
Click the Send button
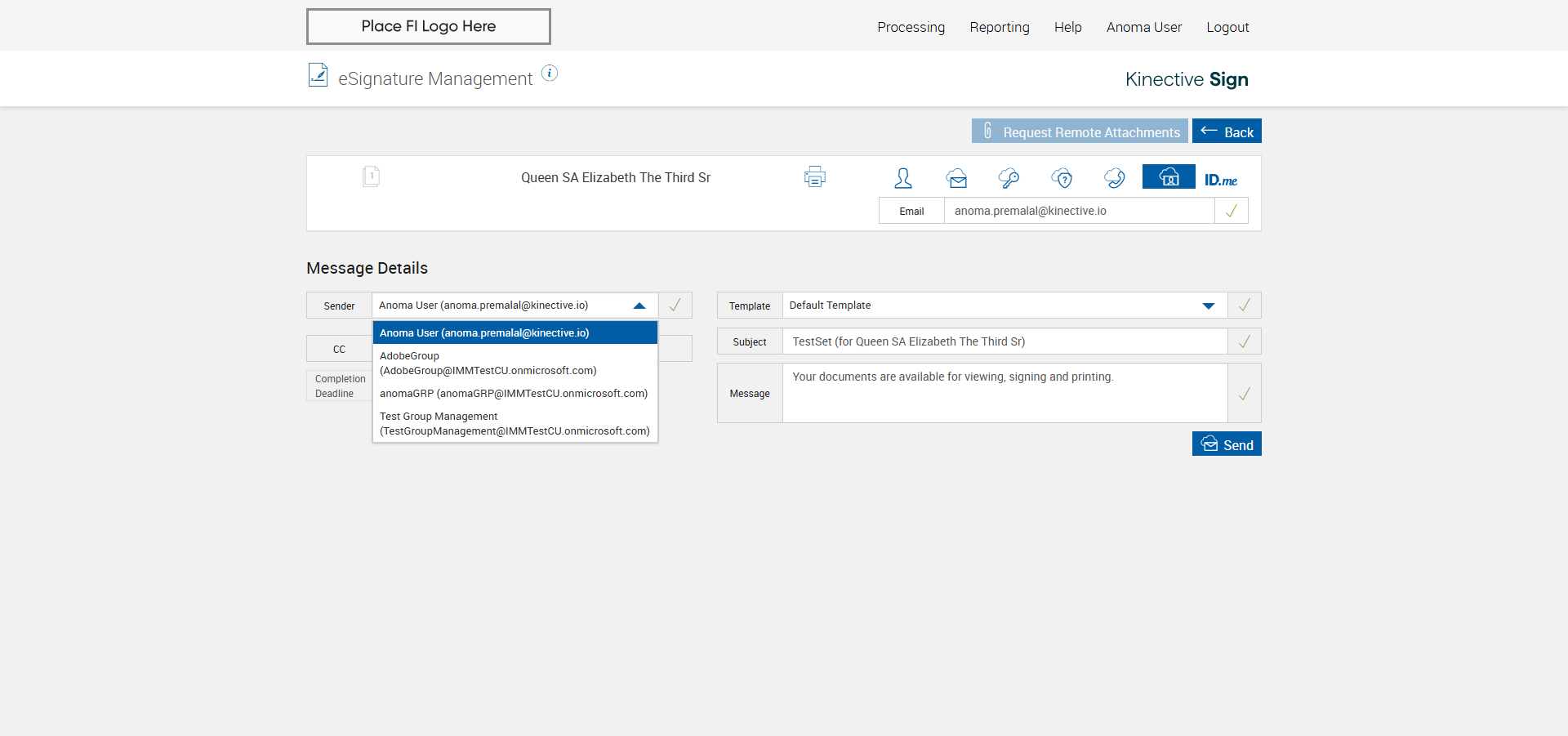coord(1227,444)
